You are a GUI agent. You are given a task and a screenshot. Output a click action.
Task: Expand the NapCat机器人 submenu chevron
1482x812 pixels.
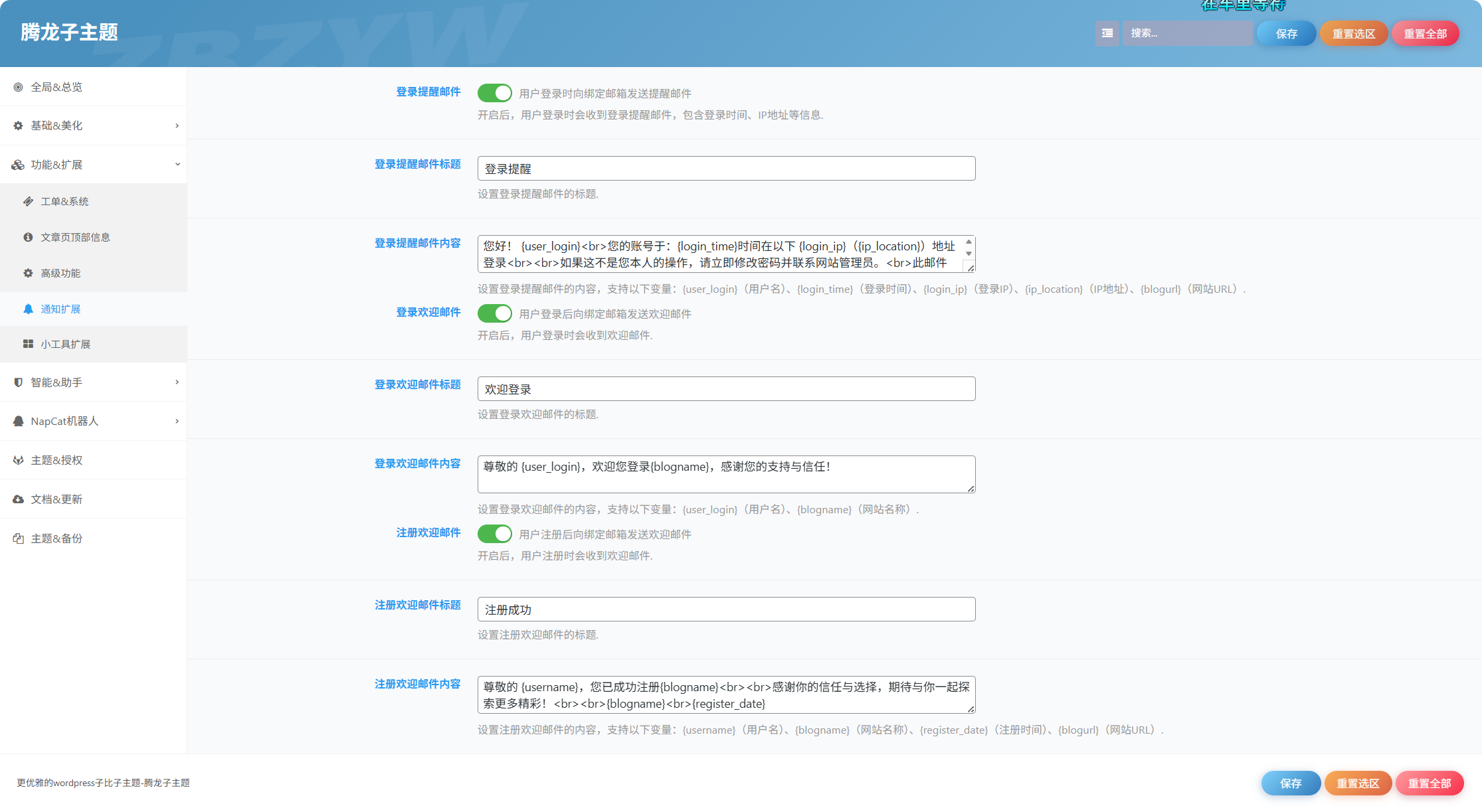tap(177, 421)
